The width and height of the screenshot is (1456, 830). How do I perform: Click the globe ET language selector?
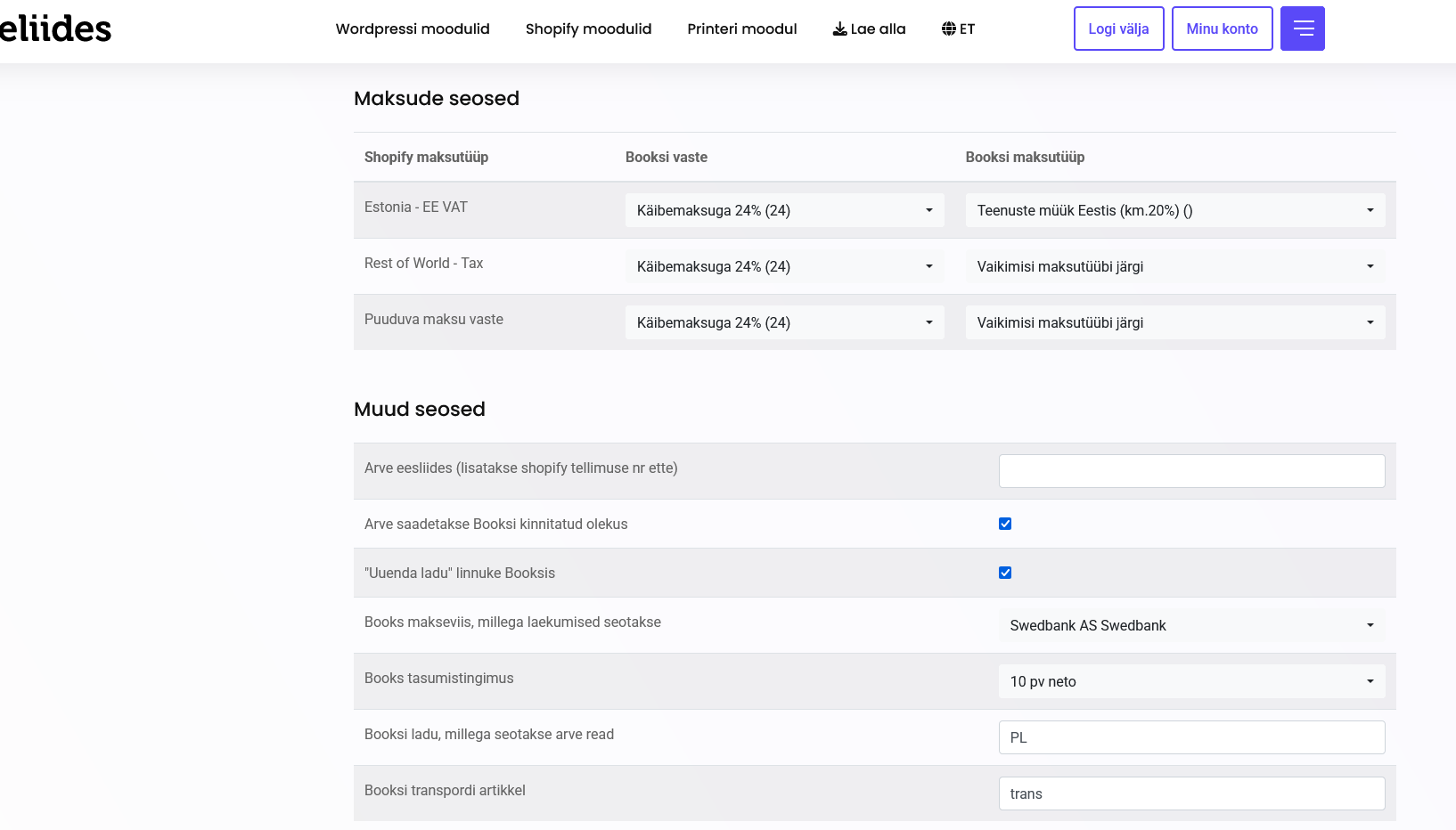click(x=958, y=28)
